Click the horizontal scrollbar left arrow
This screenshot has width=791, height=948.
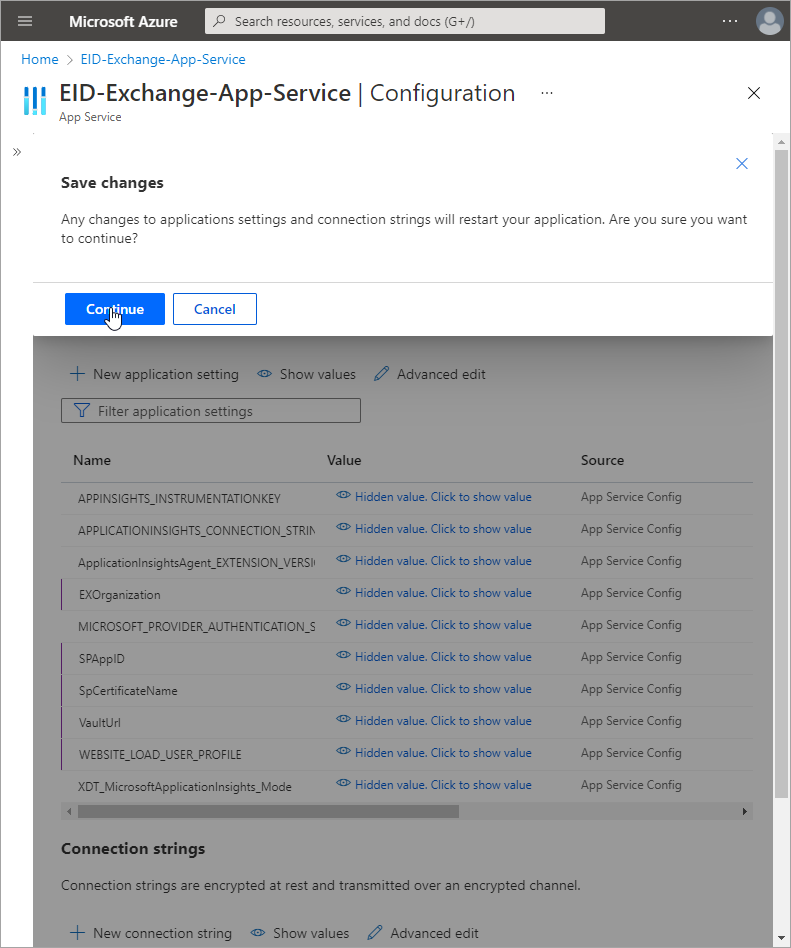pos(68,812)
